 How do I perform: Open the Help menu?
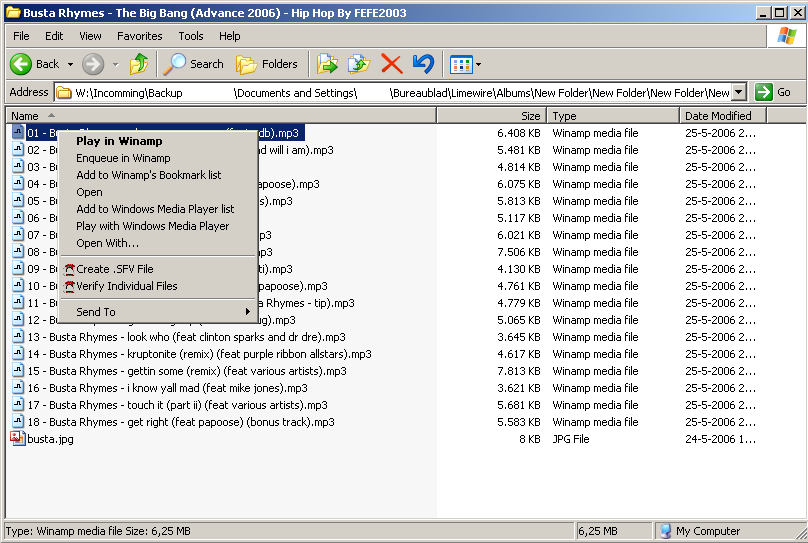pyautogui.click(x=229, y=36)
